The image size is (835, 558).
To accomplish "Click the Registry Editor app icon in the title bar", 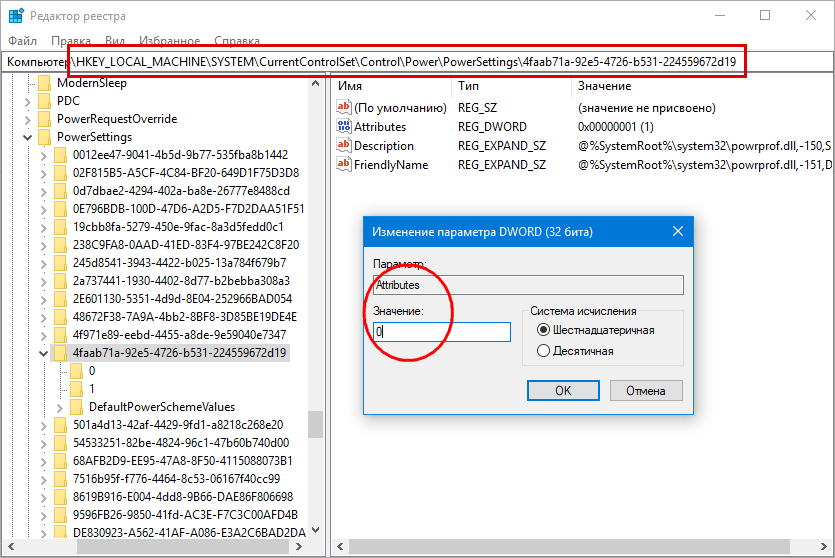I will [x=16, y=16].
